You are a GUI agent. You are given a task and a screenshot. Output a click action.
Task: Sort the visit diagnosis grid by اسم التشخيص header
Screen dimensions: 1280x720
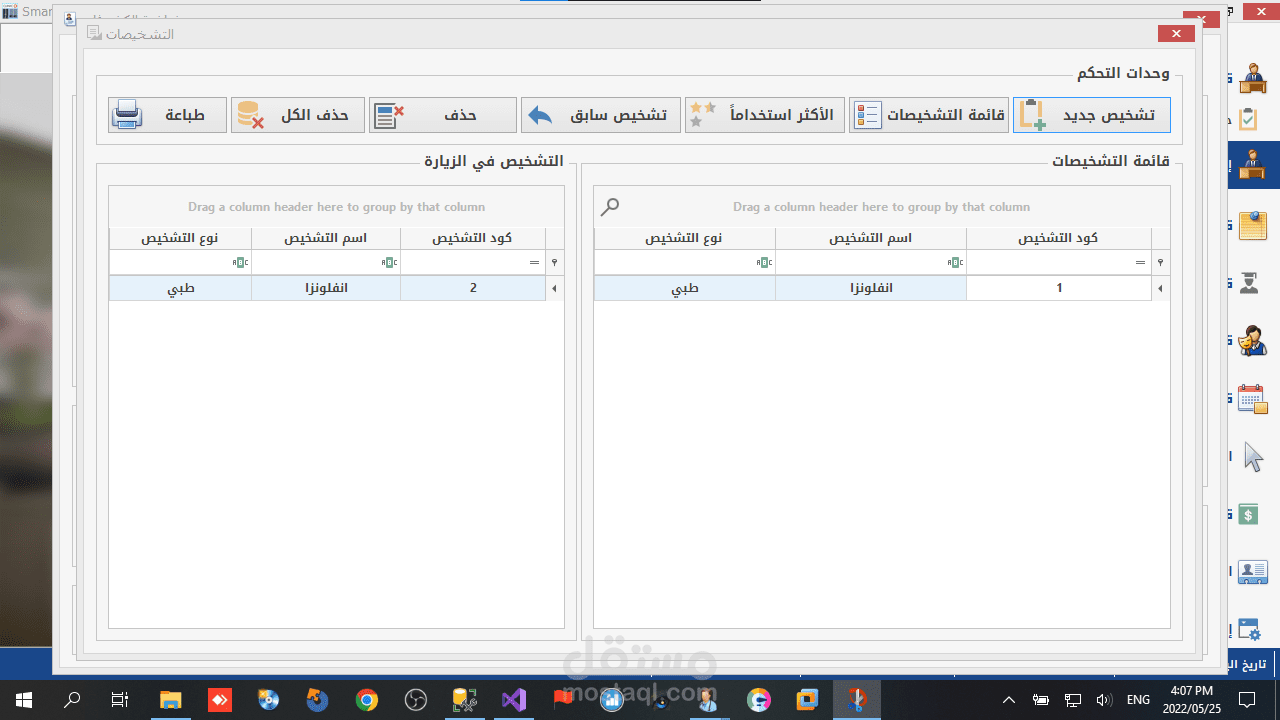[326, 238]
